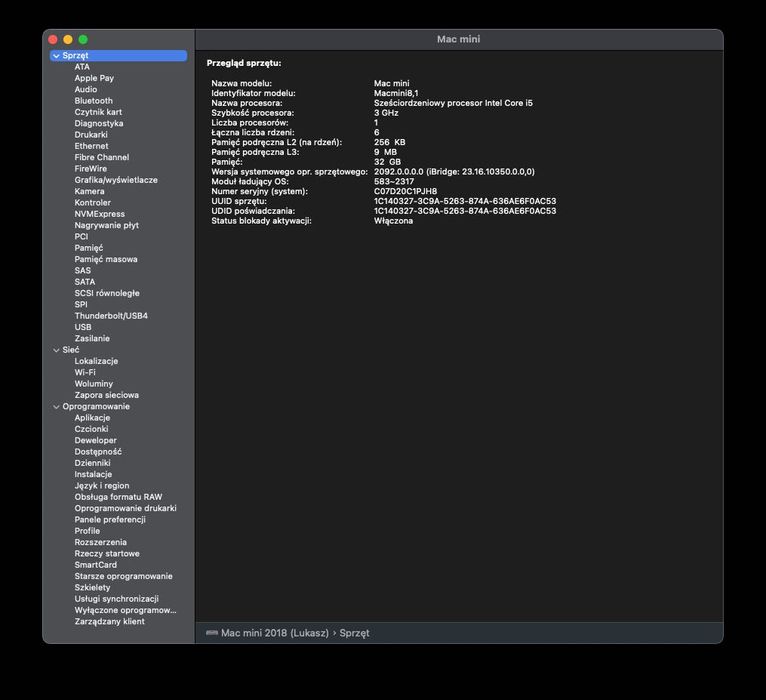Open Czcionki in the sidebar
The width and height of the screenshot is (766, 700).
point(91,429)
